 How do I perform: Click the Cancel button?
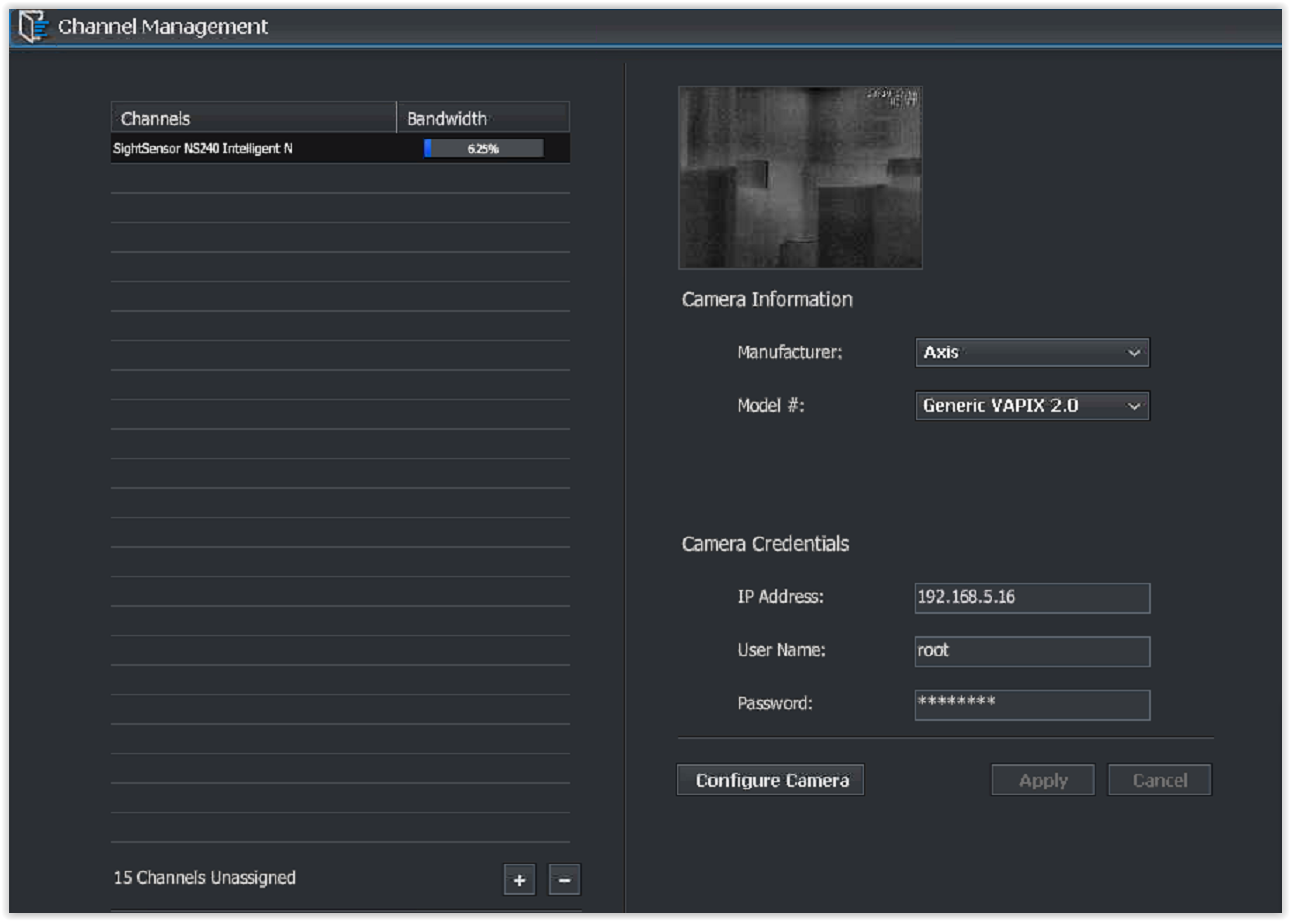[x=1160, y=780]
